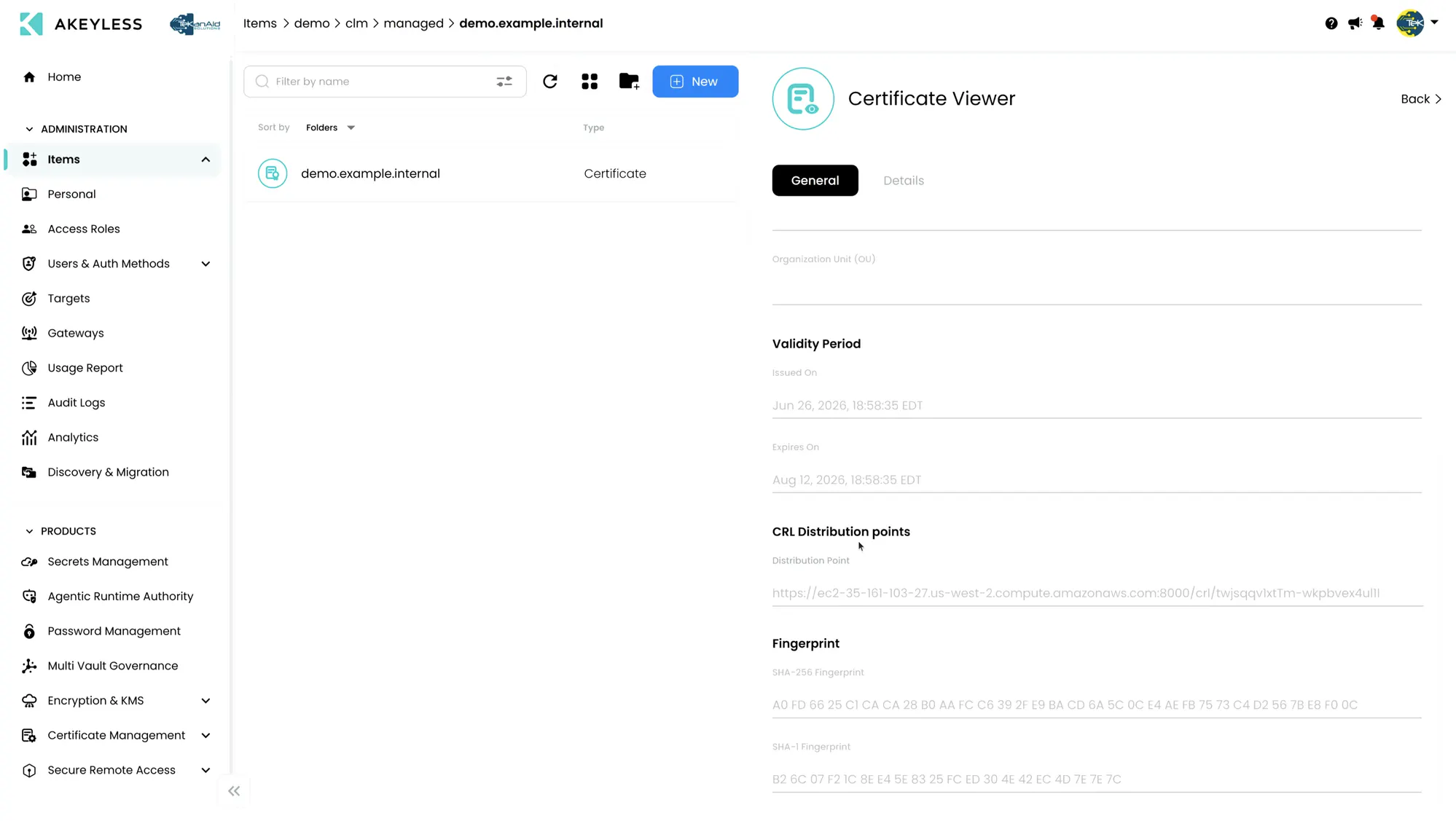
Task: Click the Multi Vault Governance icon
Action: click(29, 666)
